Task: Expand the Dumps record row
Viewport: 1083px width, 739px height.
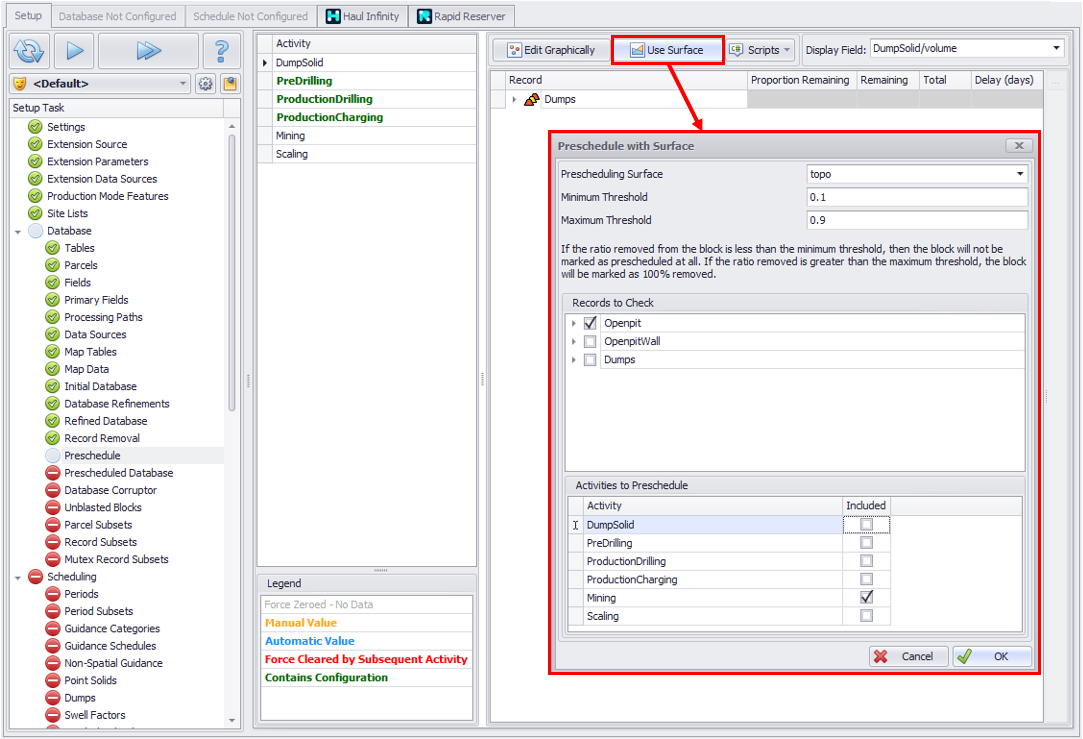Action: (x=515, y=100)
